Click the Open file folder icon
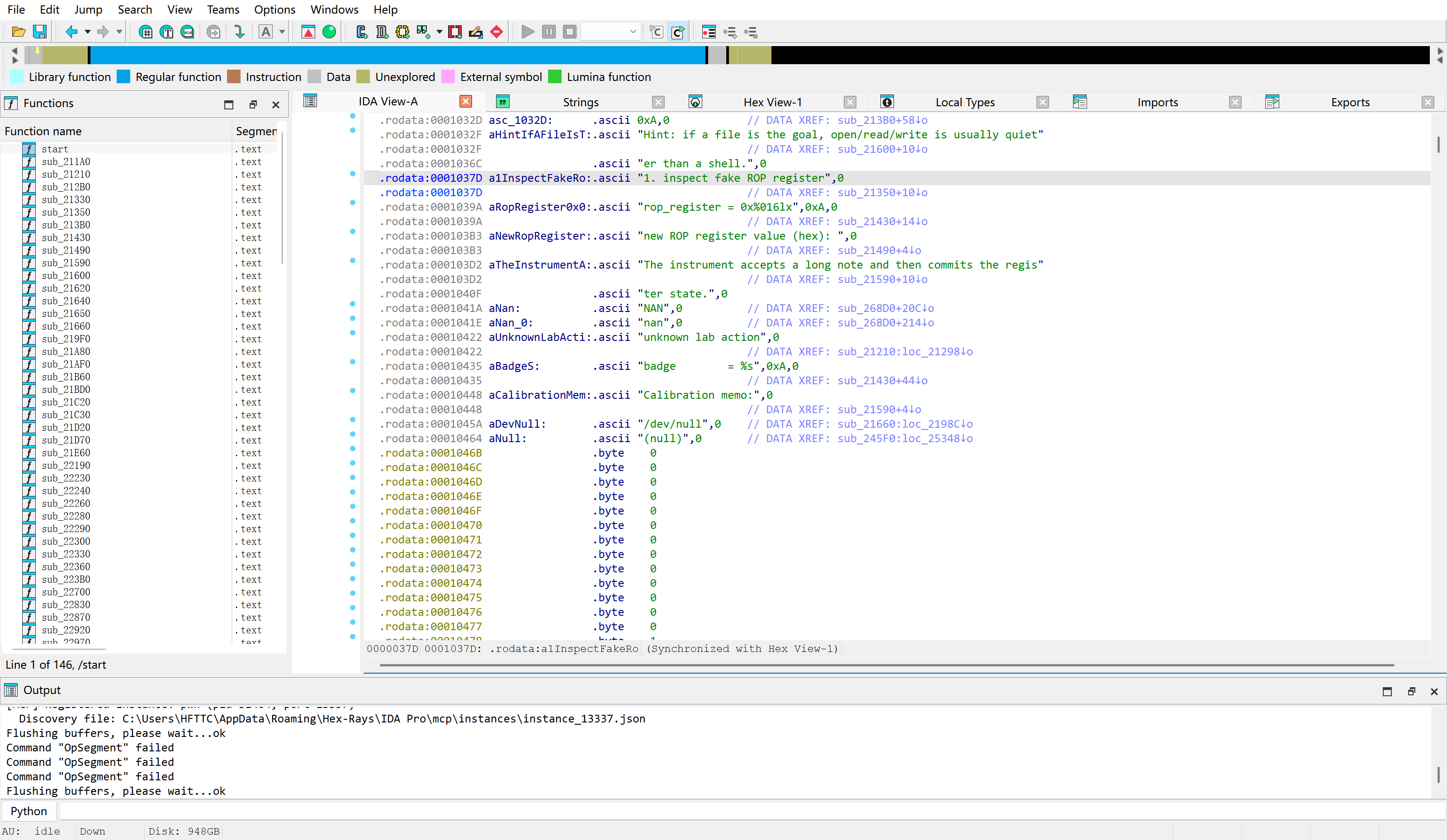 pos(19,32)
